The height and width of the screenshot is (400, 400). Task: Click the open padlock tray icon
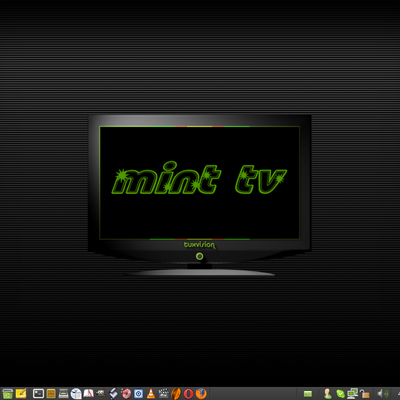365,394
